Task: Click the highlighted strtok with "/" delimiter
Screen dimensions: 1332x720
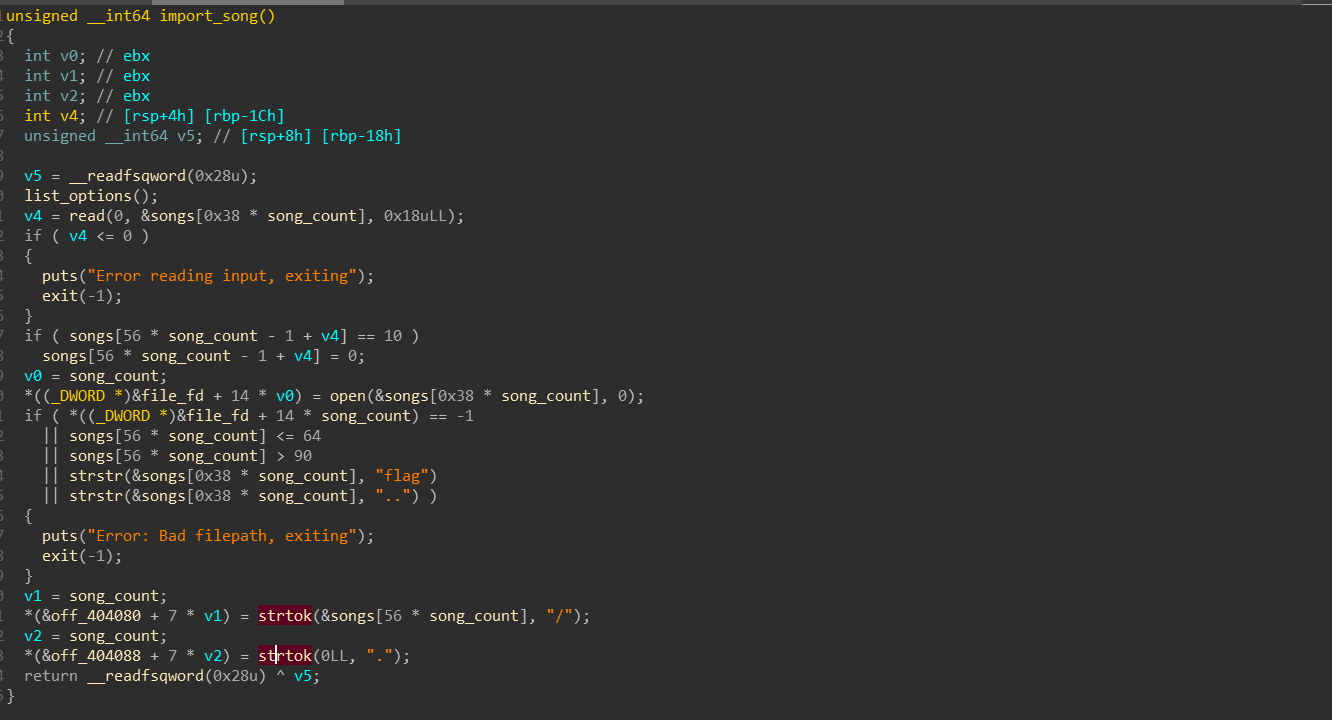Action: point(285,616)
